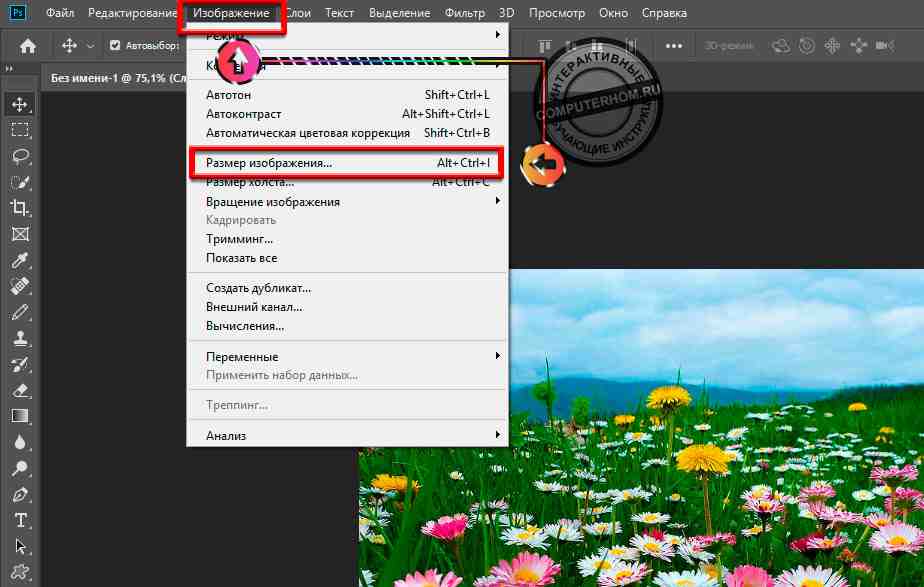Image resolution: width=924 pixels, height=587 pixels.
Task: Click the three-dots more options button
Action: [x=674, y=46]
